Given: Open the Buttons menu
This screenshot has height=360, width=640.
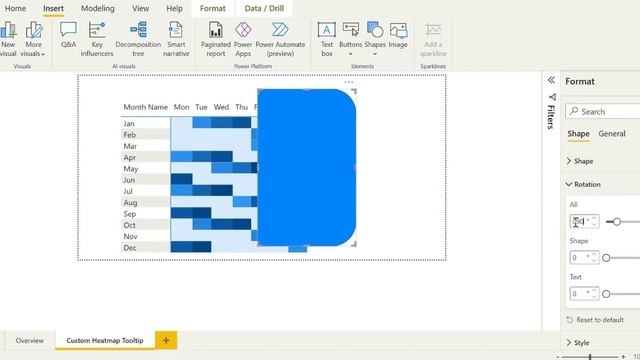Looking at the screenshot, I should click(351, 39).
